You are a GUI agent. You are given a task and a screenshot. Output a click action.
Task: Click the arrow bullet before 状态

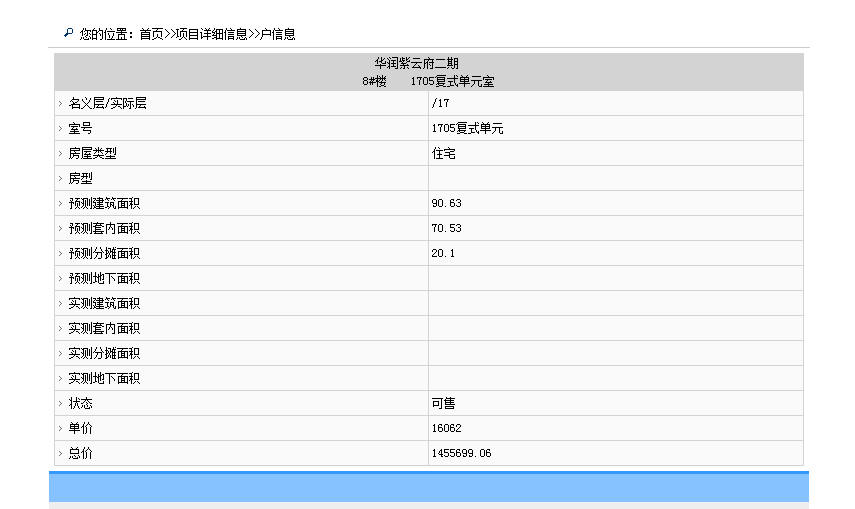coord(61,404)
